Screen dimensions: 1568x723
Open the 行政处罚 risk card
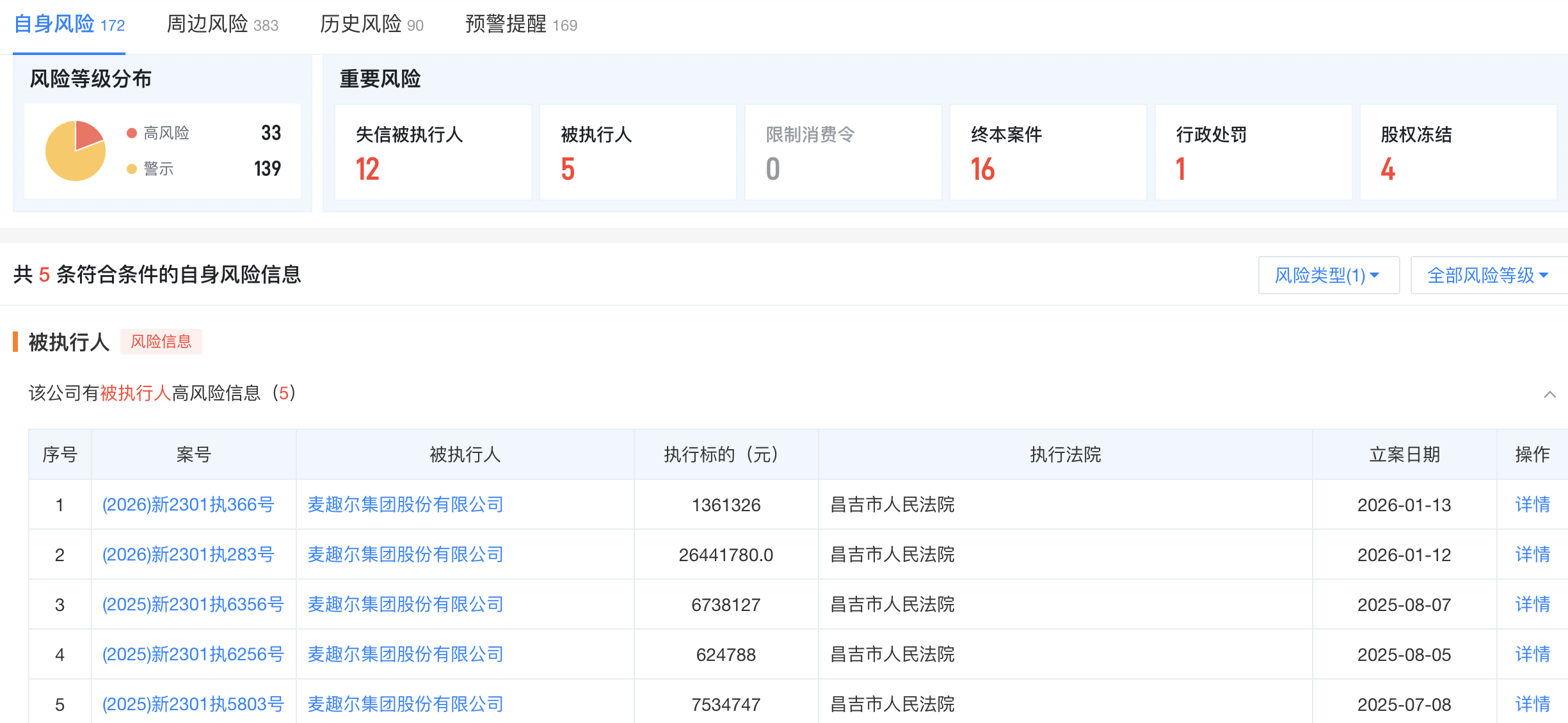tap(1253, 152)
